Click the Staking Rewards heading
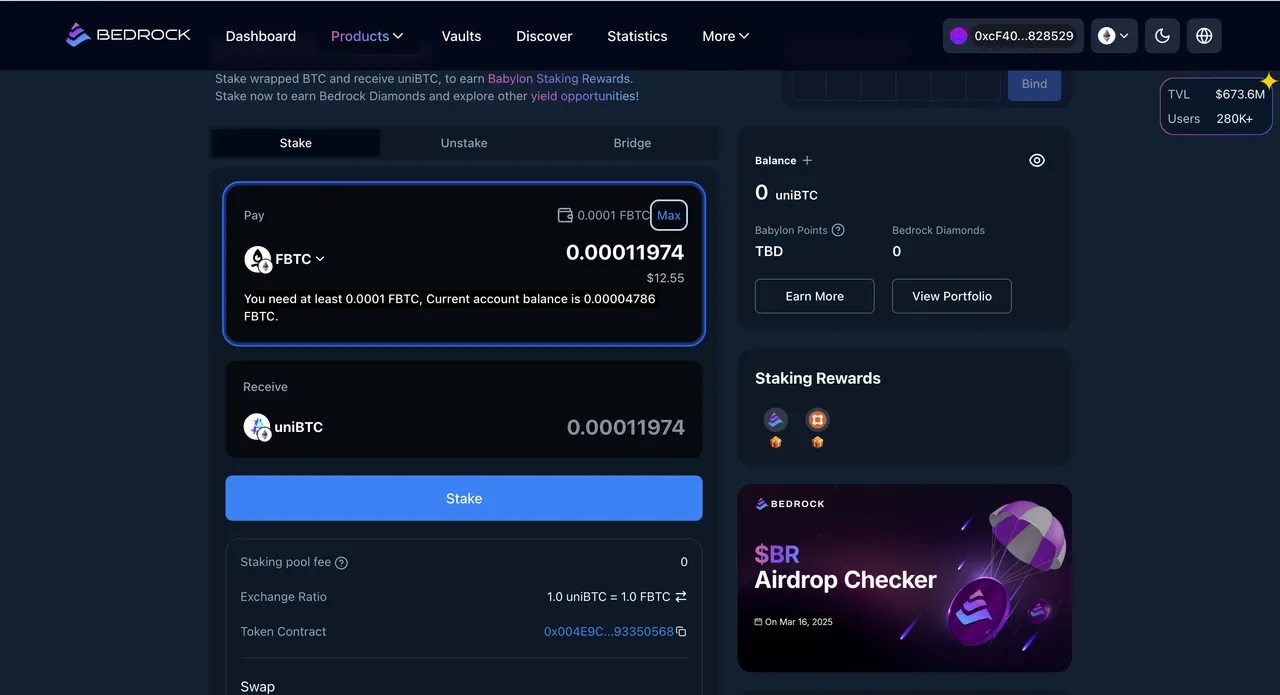Image resolution: width=1280 pixels, height=695 pixels. 818,378
